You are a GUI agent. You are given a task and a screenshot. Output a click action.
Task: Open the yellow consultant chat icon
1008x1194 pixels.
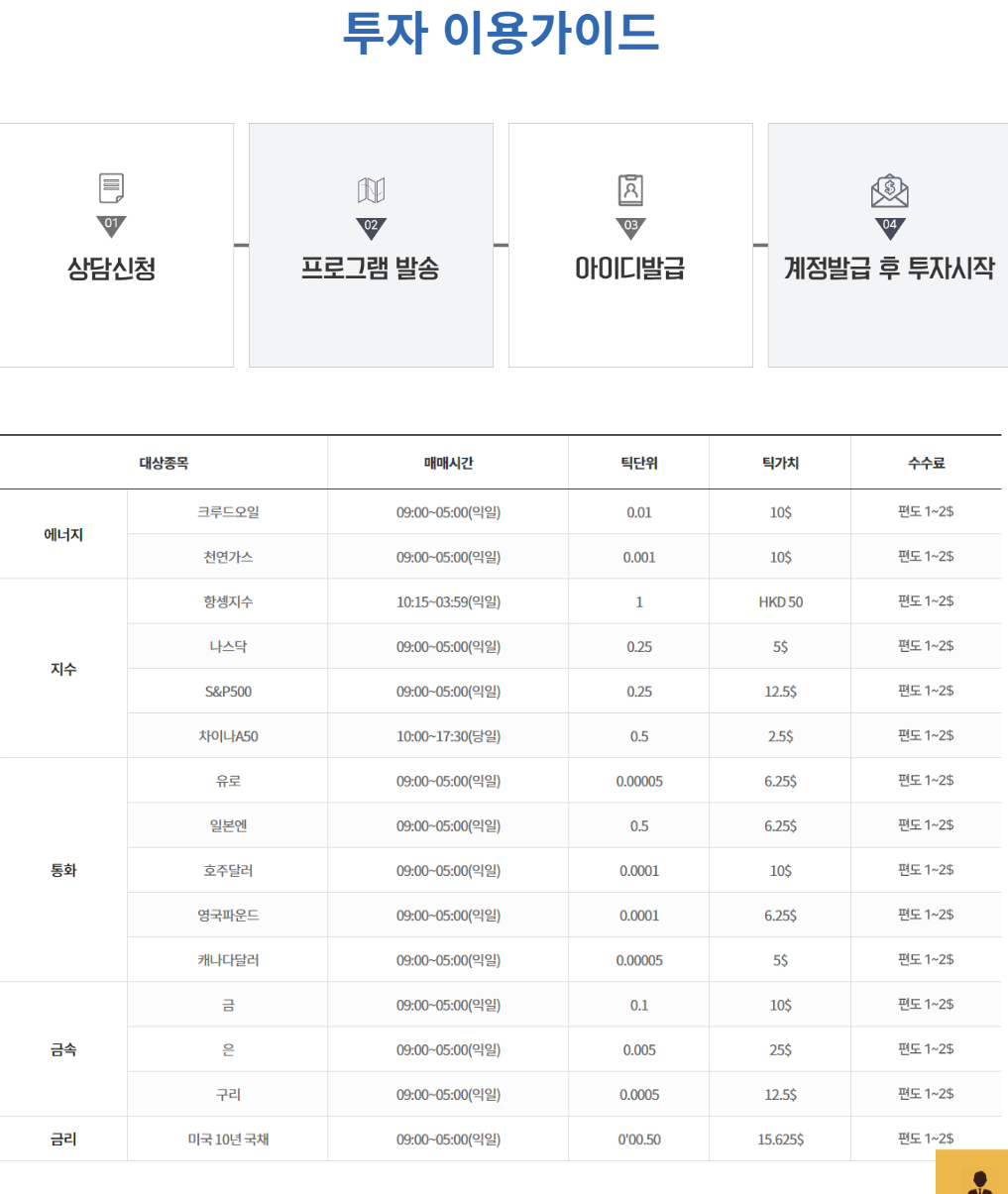[x=971, y=1172]
